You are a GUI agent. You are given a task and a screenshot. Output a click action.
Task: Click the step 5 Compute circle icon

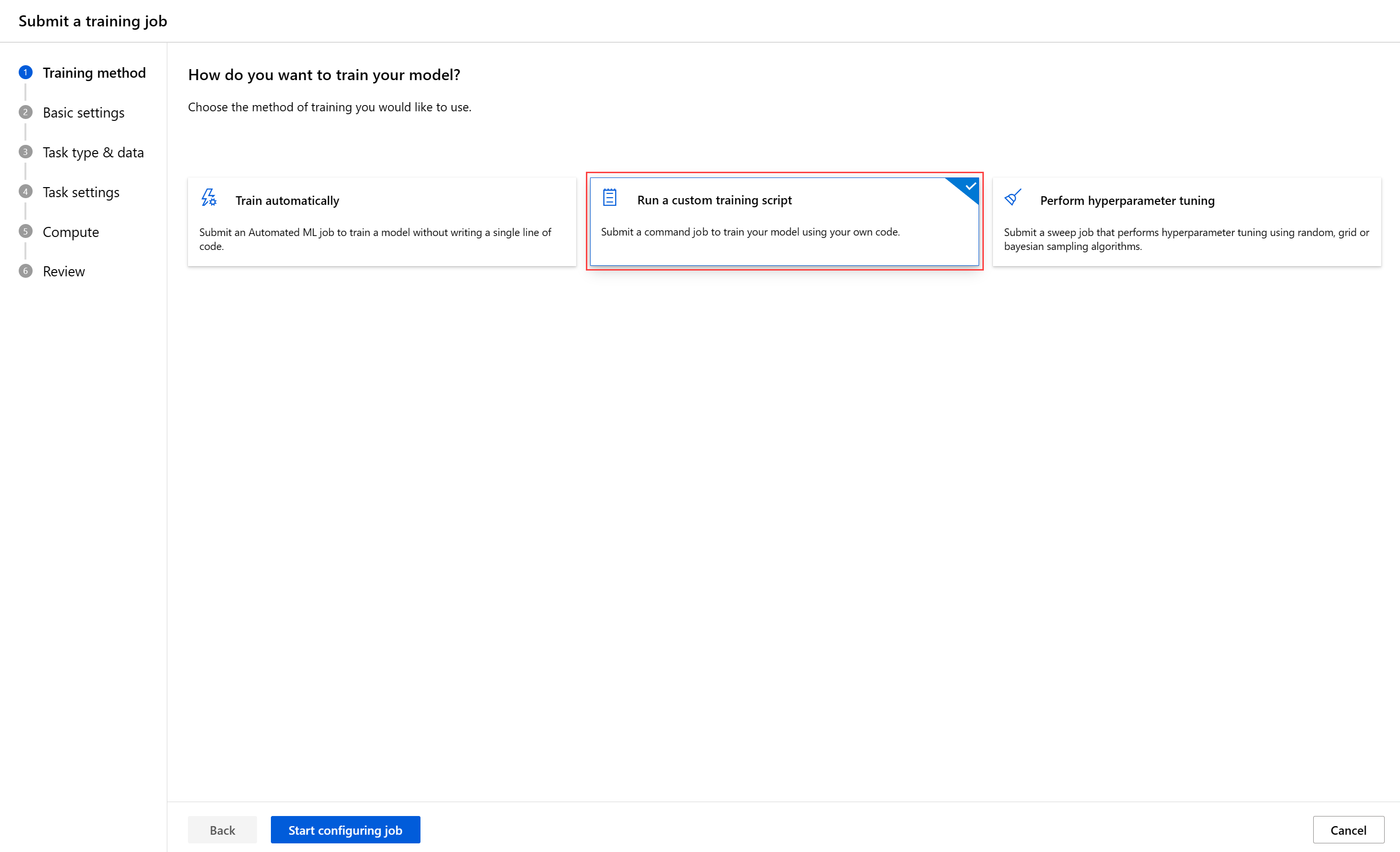tap(25, 231)
